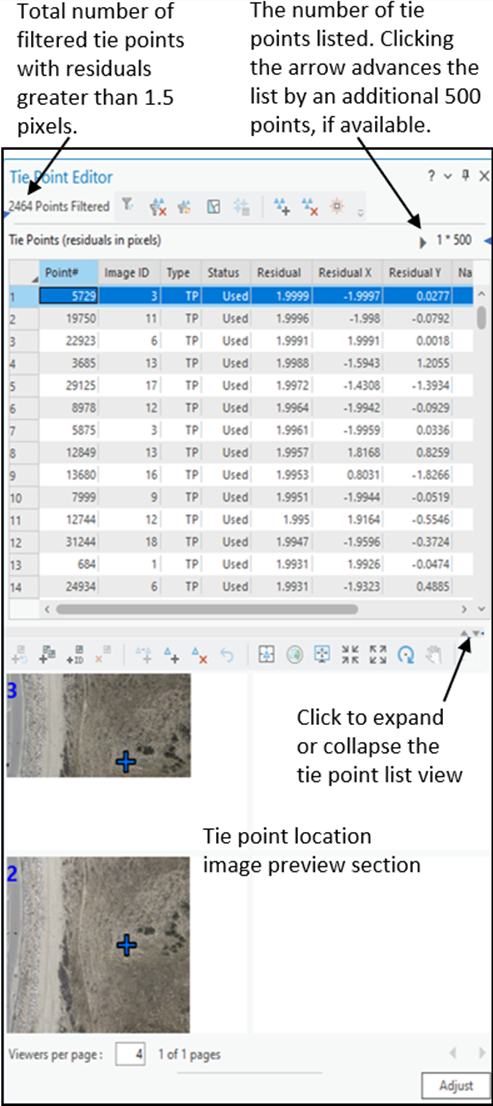The image size is (493, 1106).
Task: Open the top toolbar overflow dropdown
Action: 362,212
